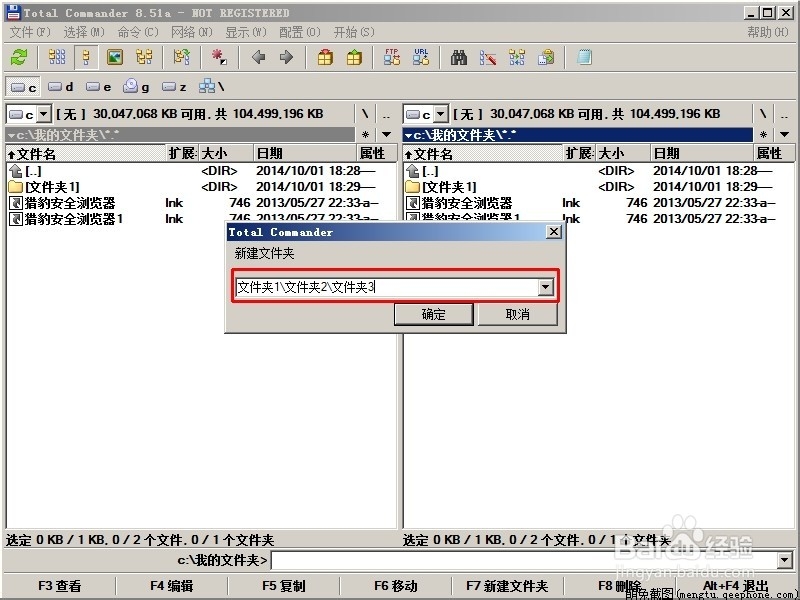
Task: Click the red star custom-filter toolbar icon
Action: tap(219, 57)
